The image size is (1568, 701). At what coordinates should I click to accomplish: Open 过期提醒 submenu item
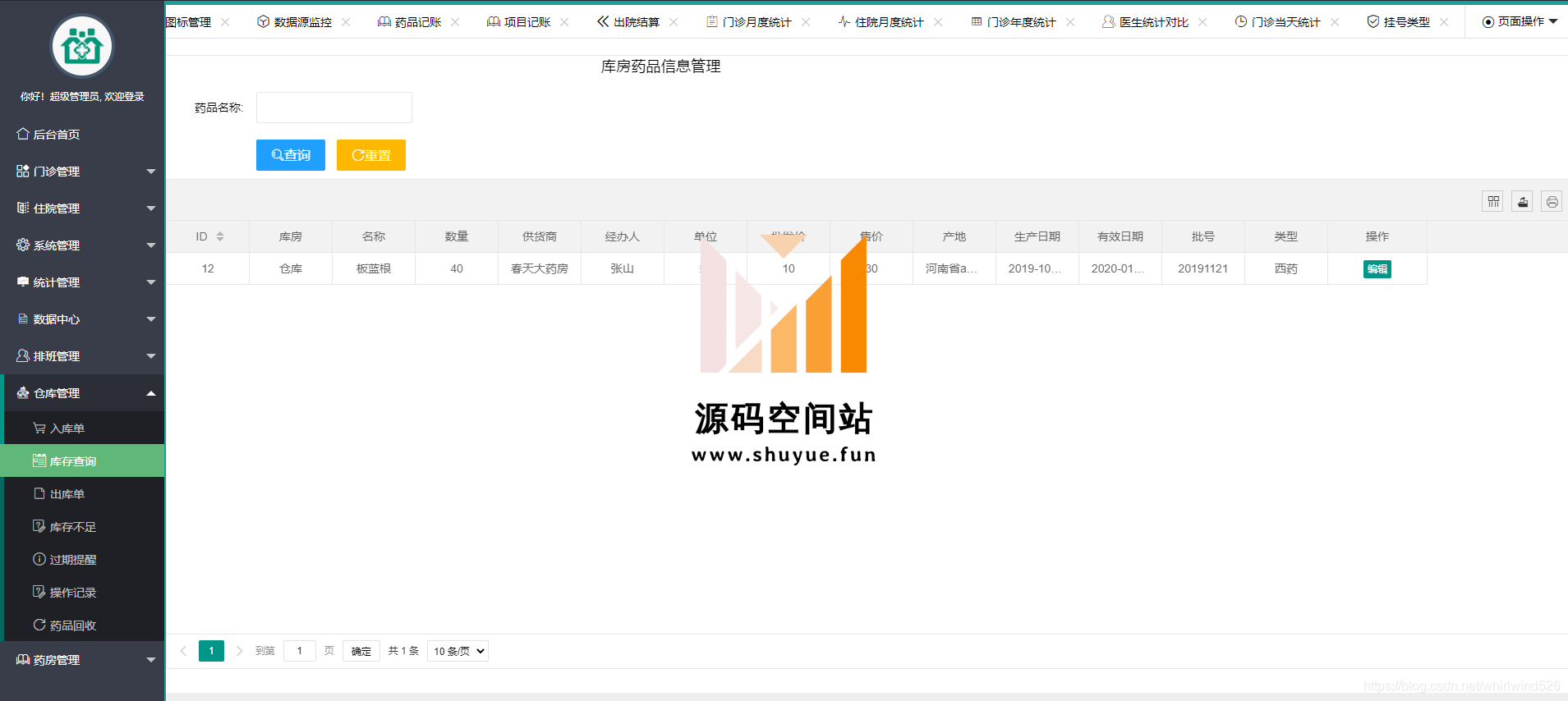pos(84,559)
